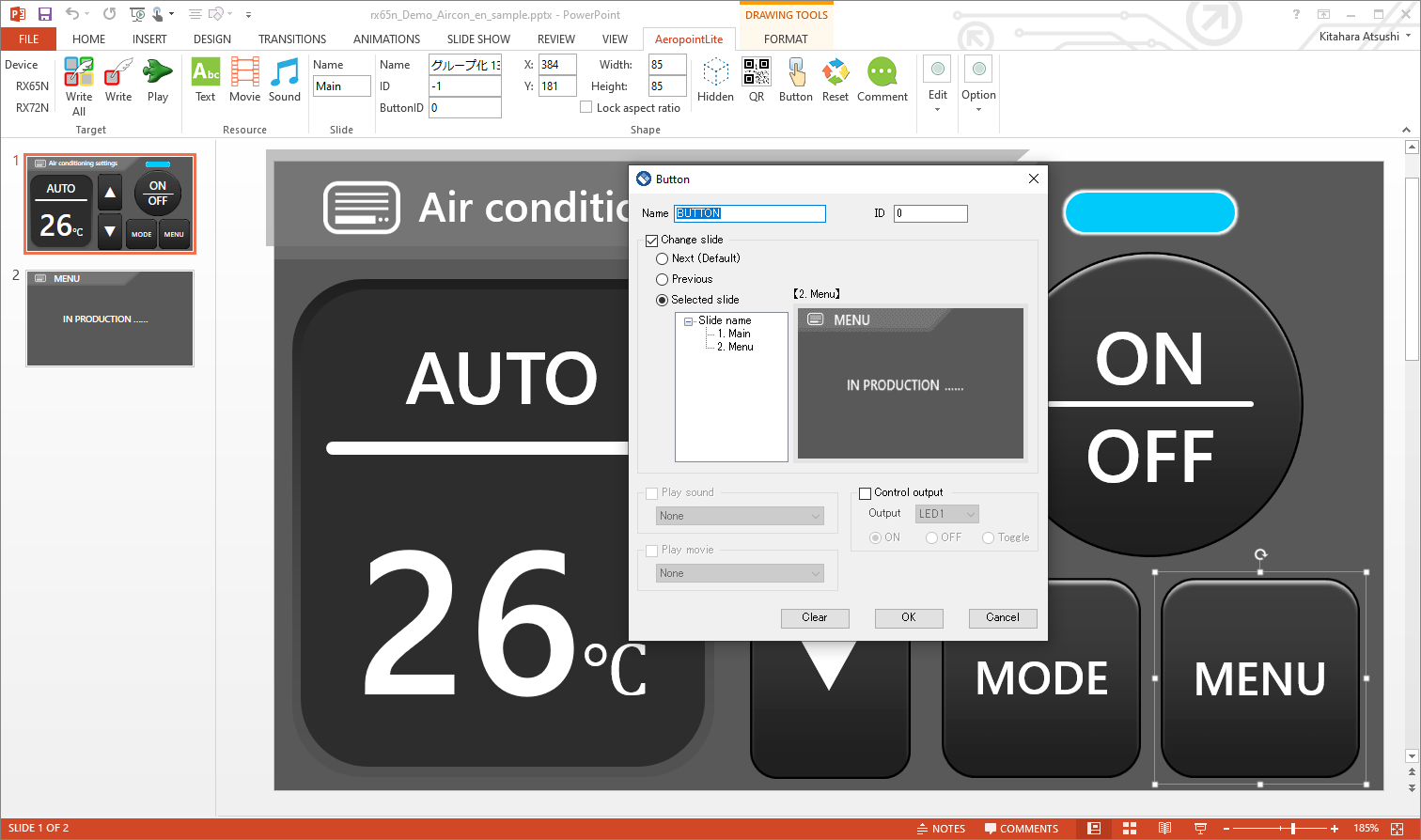Click the Comment icon in ribbon

[882, 73]
